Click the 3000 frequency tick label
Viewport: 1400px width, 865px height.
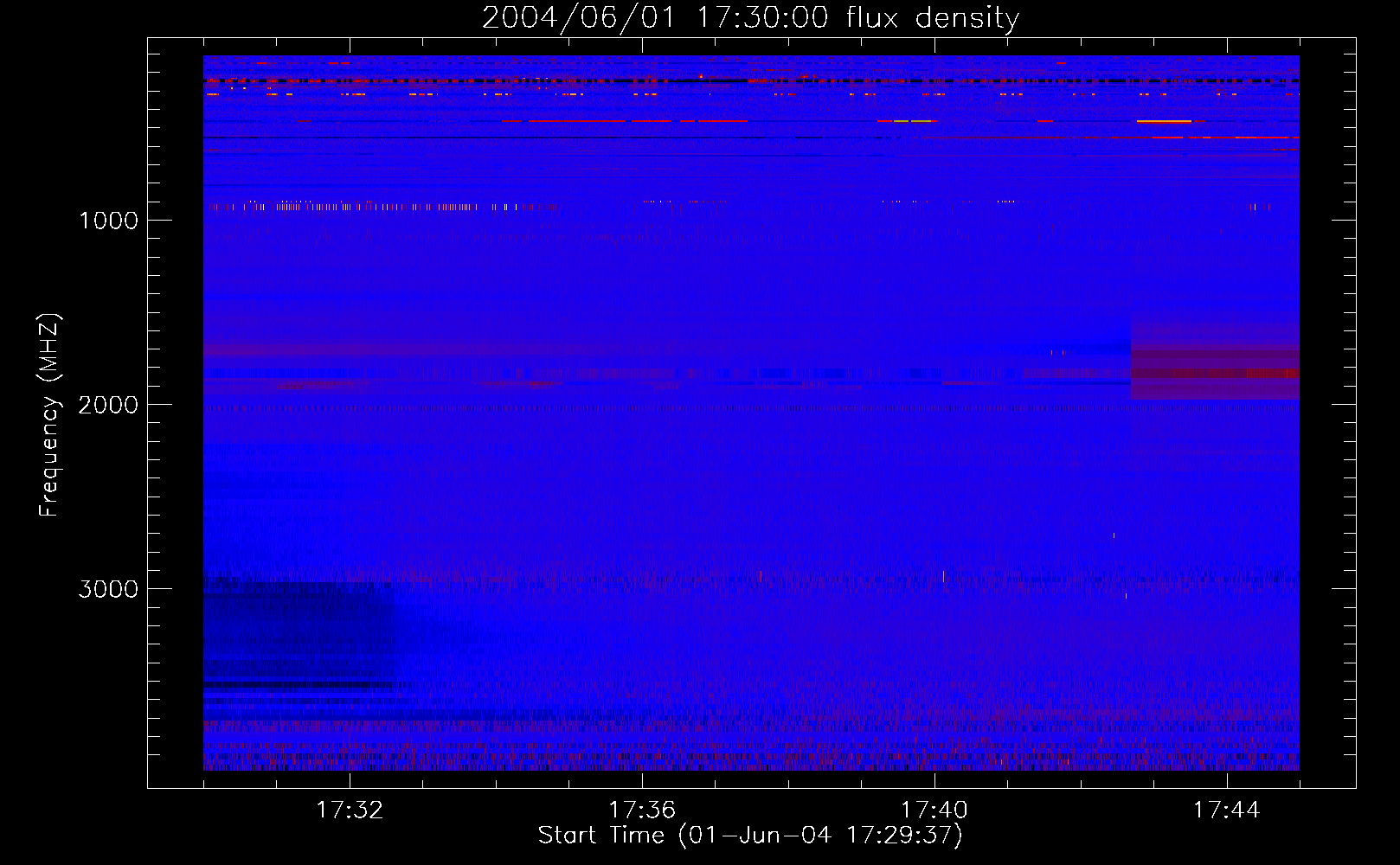click(x=108, y=589)
